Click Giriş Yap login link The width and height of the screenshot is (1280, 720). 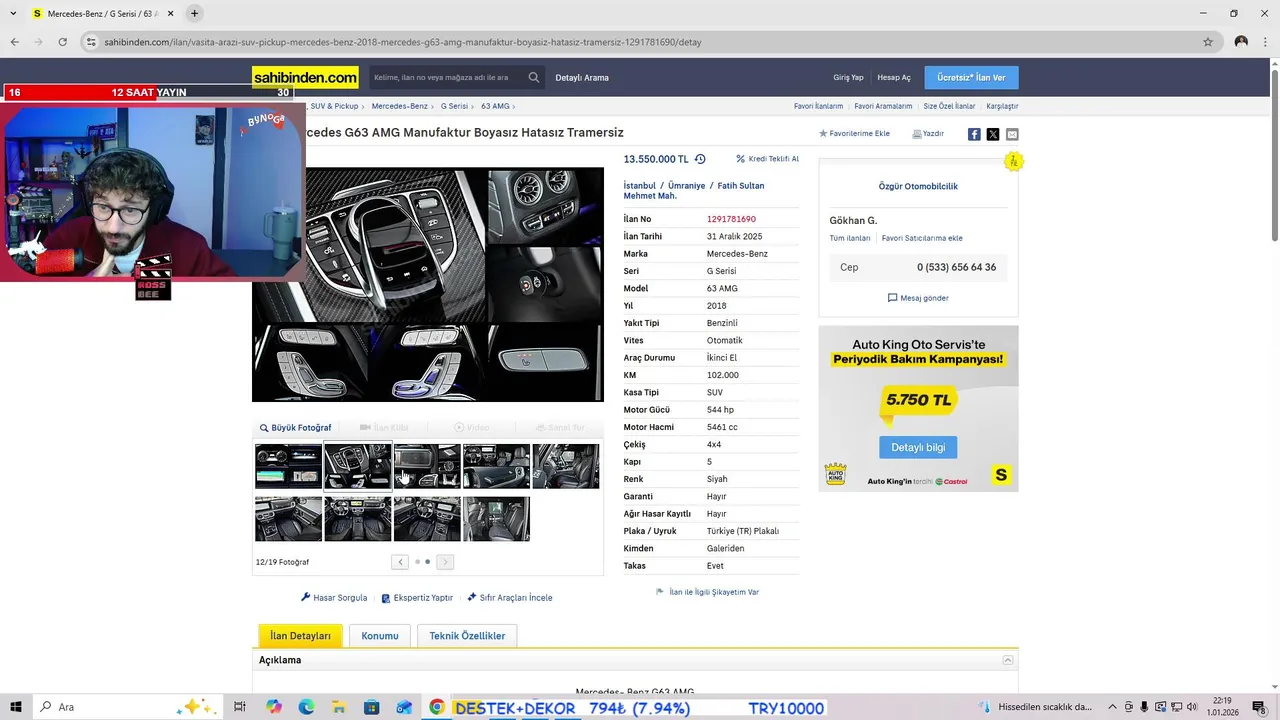point(848,77)
